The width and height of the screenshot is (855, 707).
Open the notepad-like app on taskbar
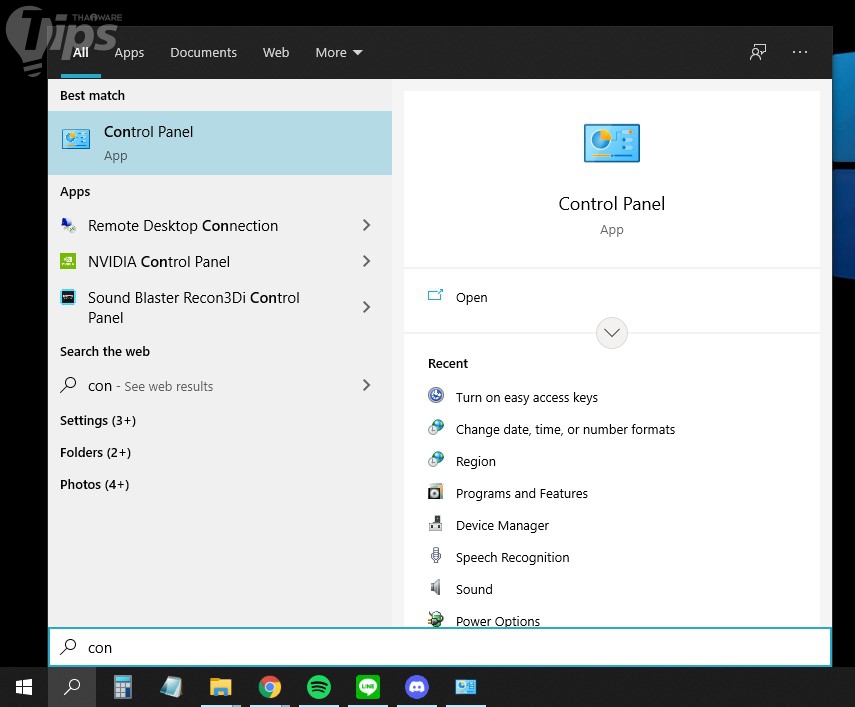(171, 687)
